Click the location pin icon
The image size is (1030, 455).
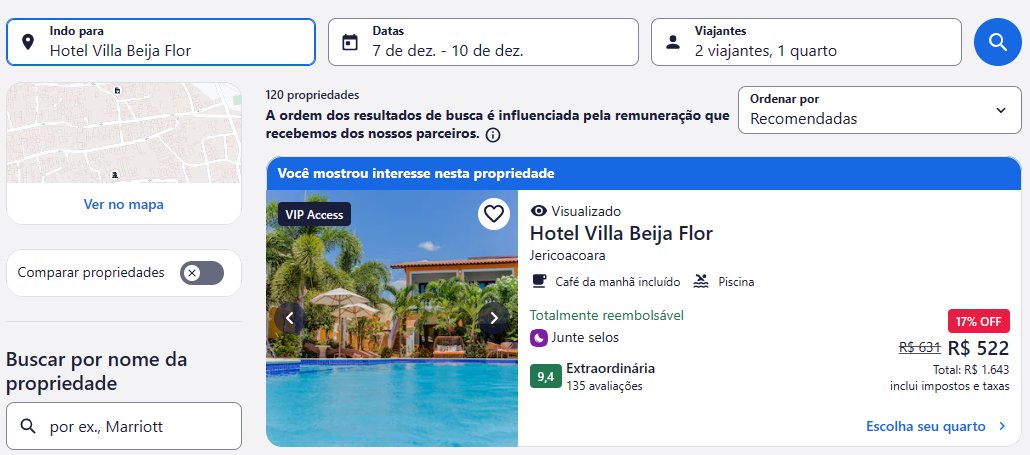click(x=28, y=43)
